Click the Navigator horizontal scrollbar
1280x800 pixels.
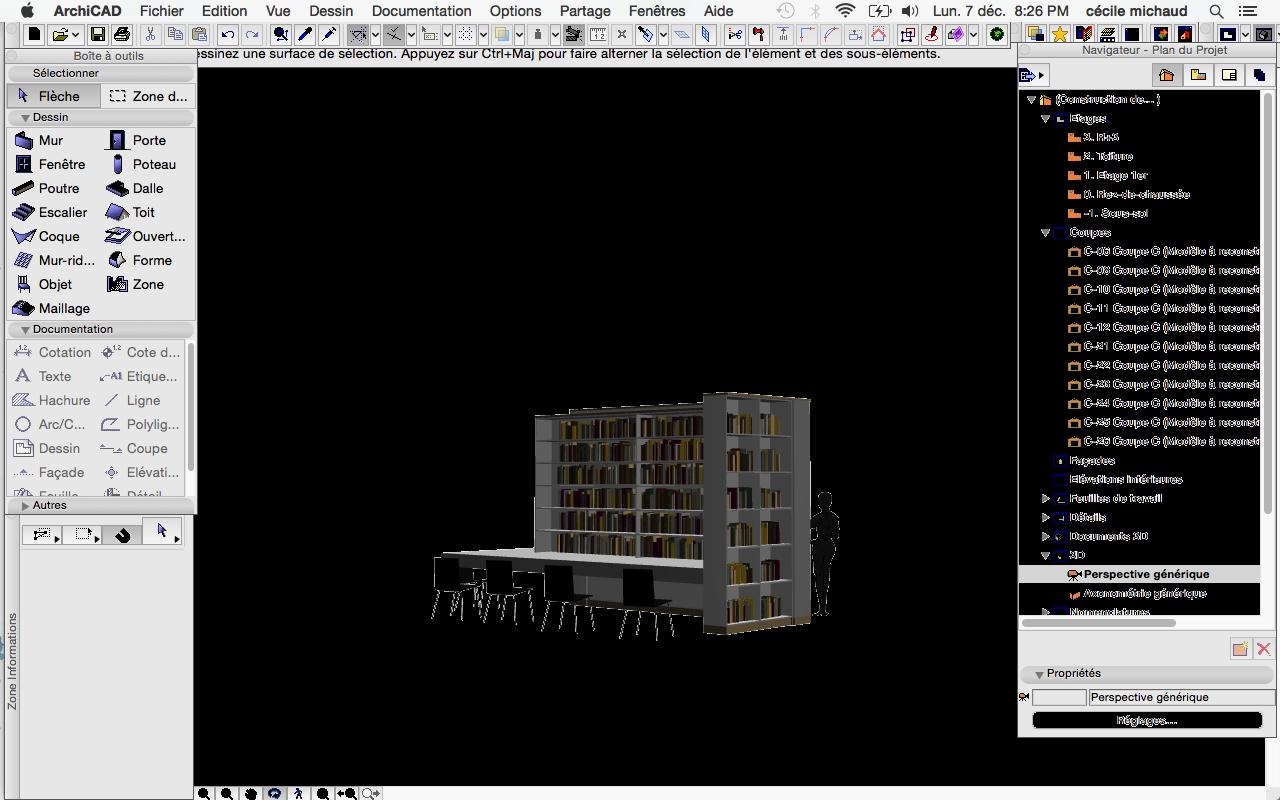point(1098,623)
